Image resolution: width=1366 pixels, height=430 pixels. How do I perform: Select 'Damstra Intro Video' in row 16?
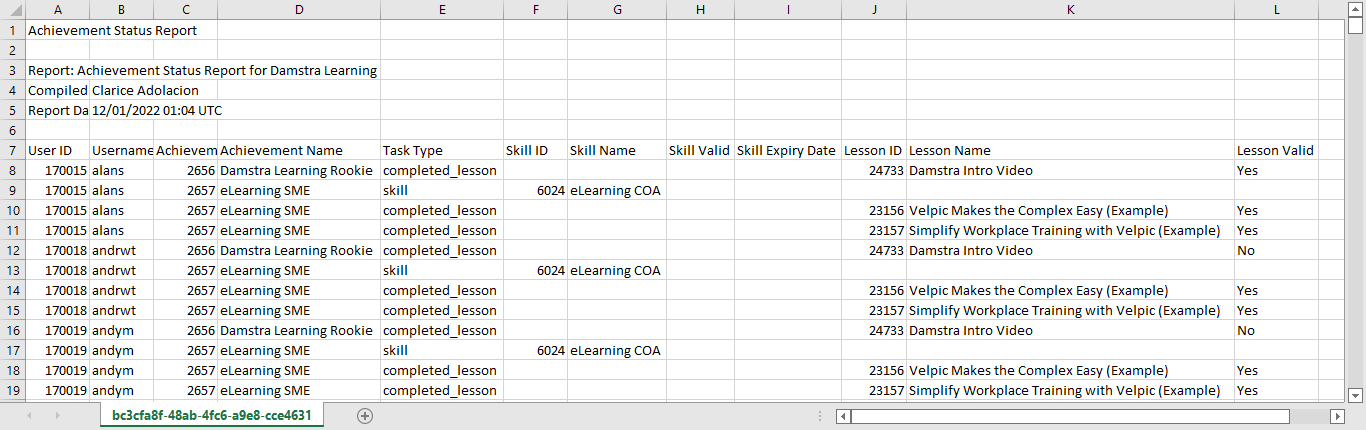coord(1070,330)
